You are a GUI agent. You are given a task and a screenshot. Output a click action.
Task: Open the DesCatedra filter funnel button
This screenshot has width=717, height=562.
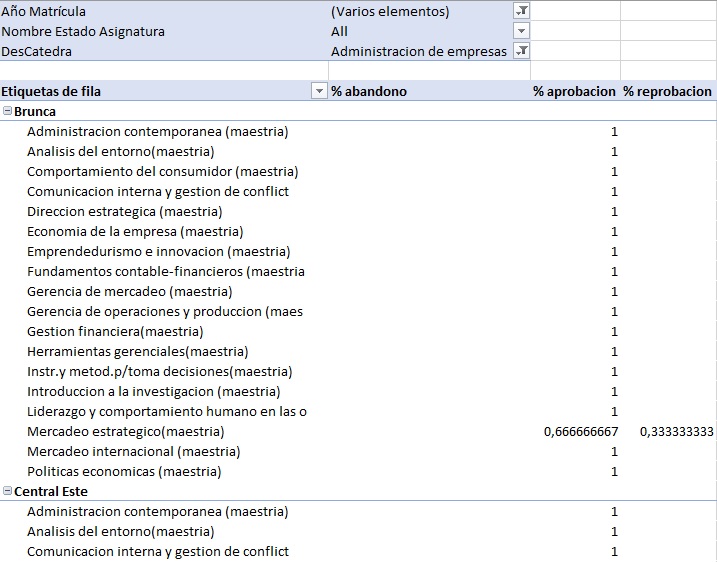521,51
